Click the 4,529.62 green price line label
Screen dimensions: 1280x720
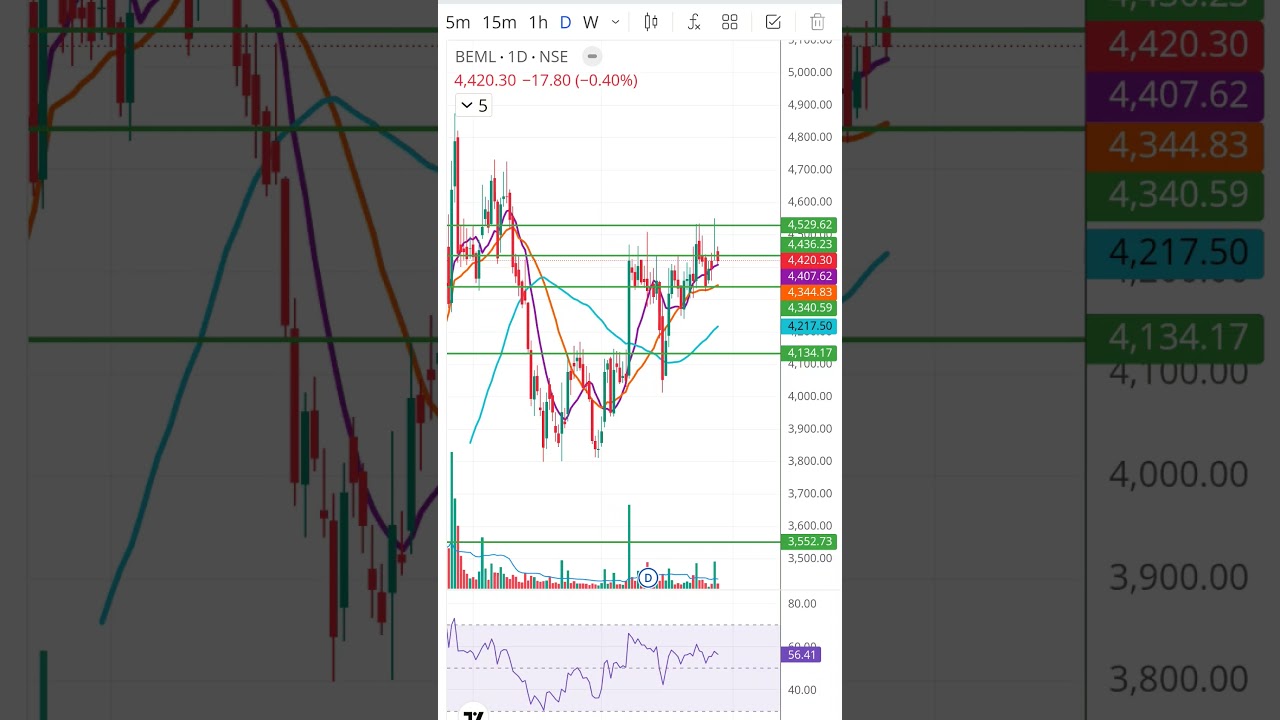click(x=810, y=225)
